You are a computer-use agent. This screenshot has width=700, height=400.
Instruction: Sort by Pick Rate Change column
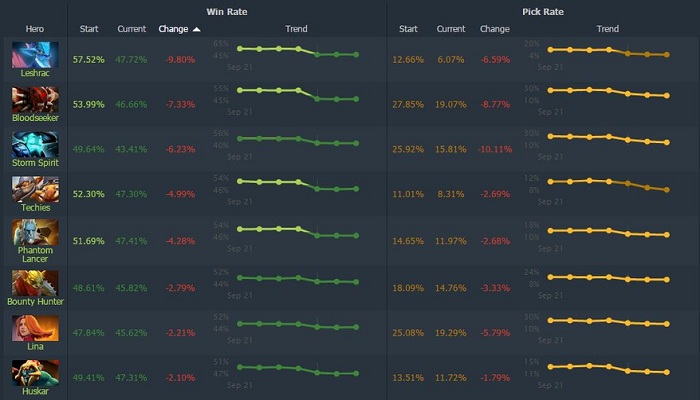[x=494, y=29]
